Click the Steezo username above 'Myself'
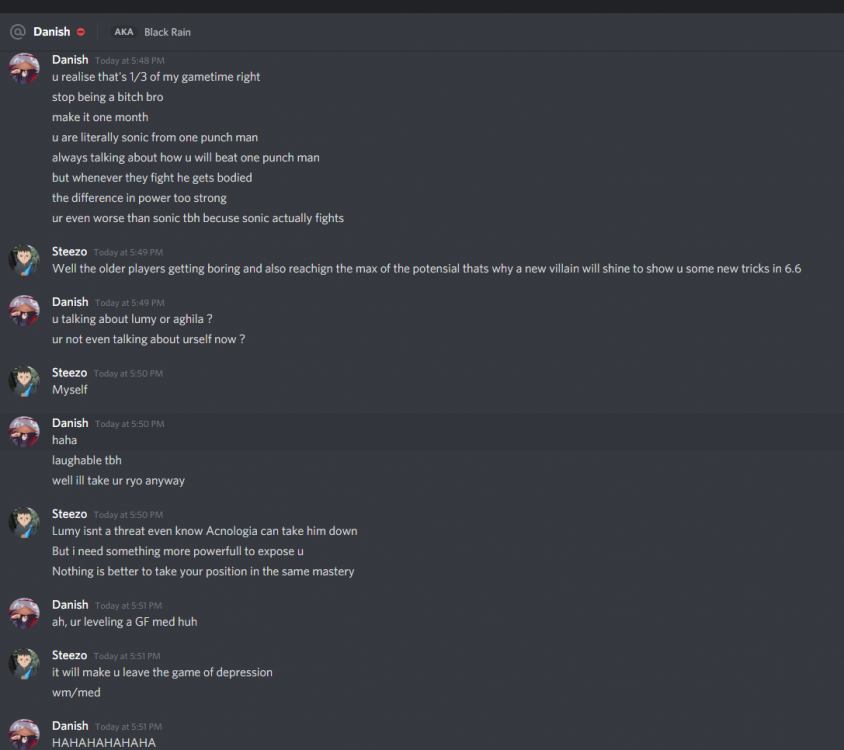 click(x=70, y=373)
